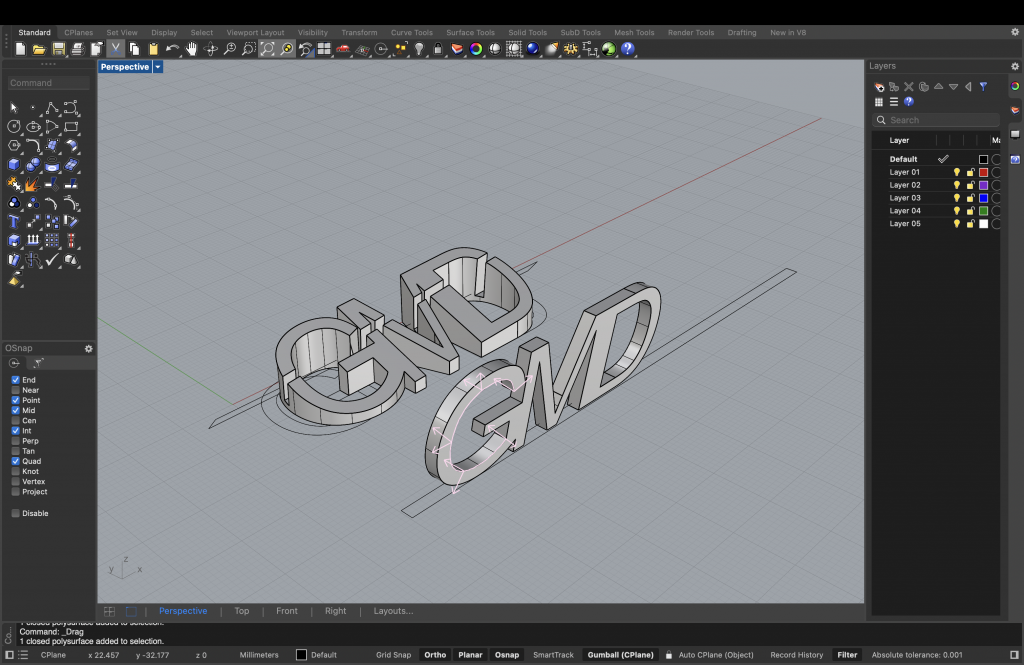Toggle Ortho in the status bar
This screenshot has width=1024, height=665.
coord(435,655)
